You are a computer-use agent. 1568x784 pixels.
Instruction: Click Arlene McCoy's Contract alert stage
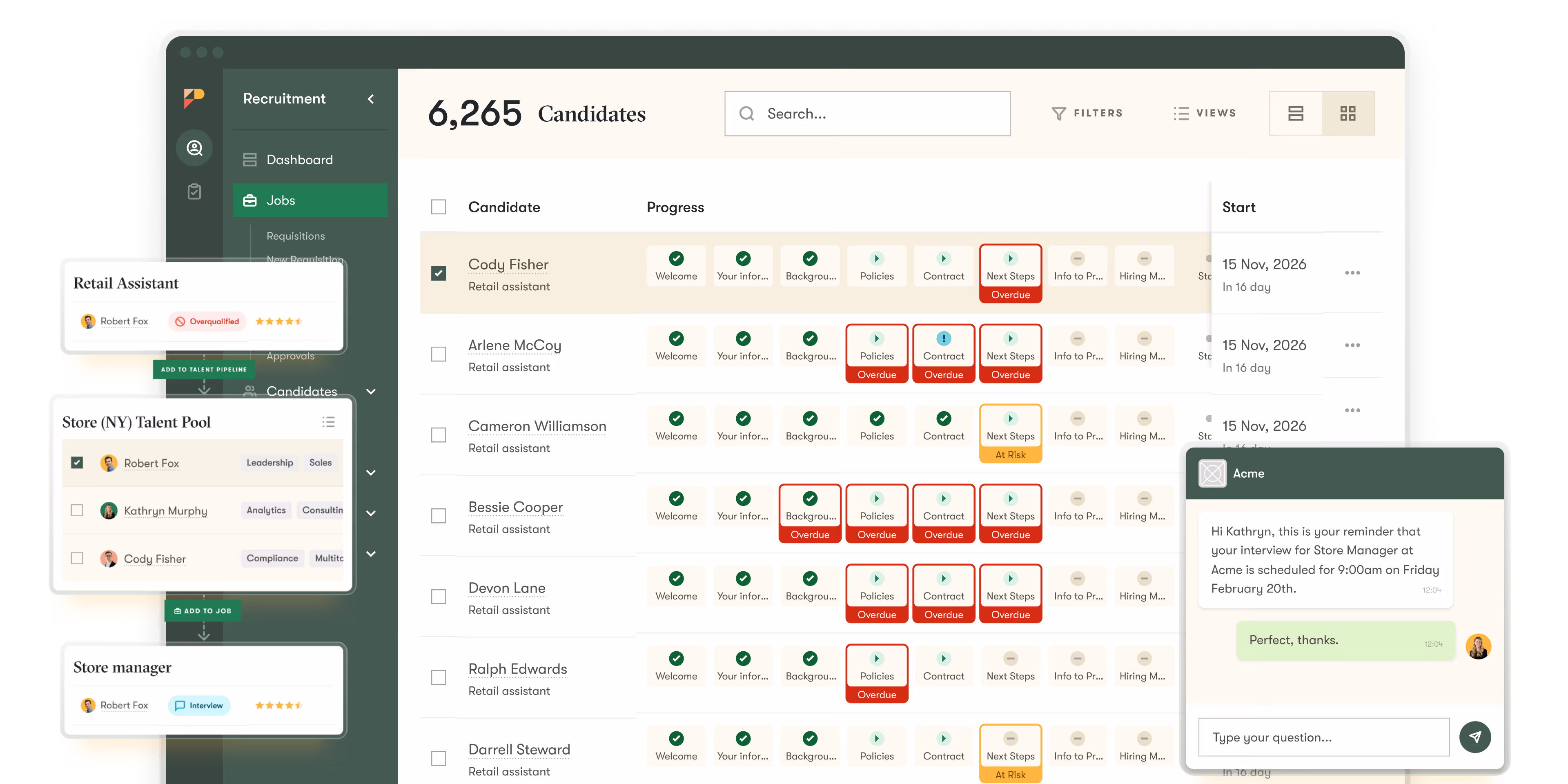click(944, 354)
